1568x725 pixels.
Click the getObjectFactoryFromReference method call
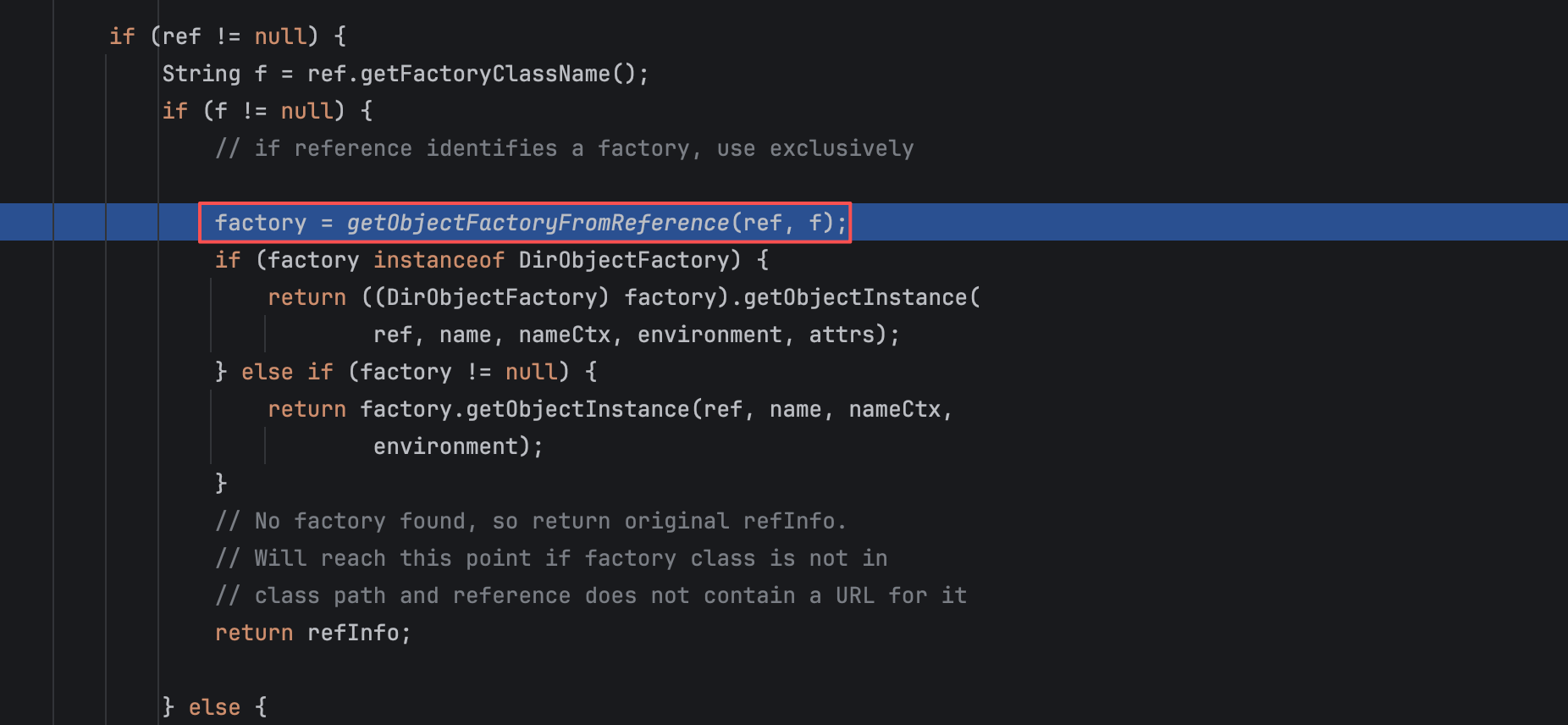tap(537, 223)
